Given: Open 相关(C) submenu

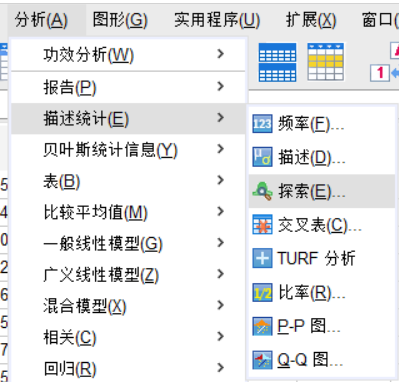Looking at the screenshot, I should point(128,337).
